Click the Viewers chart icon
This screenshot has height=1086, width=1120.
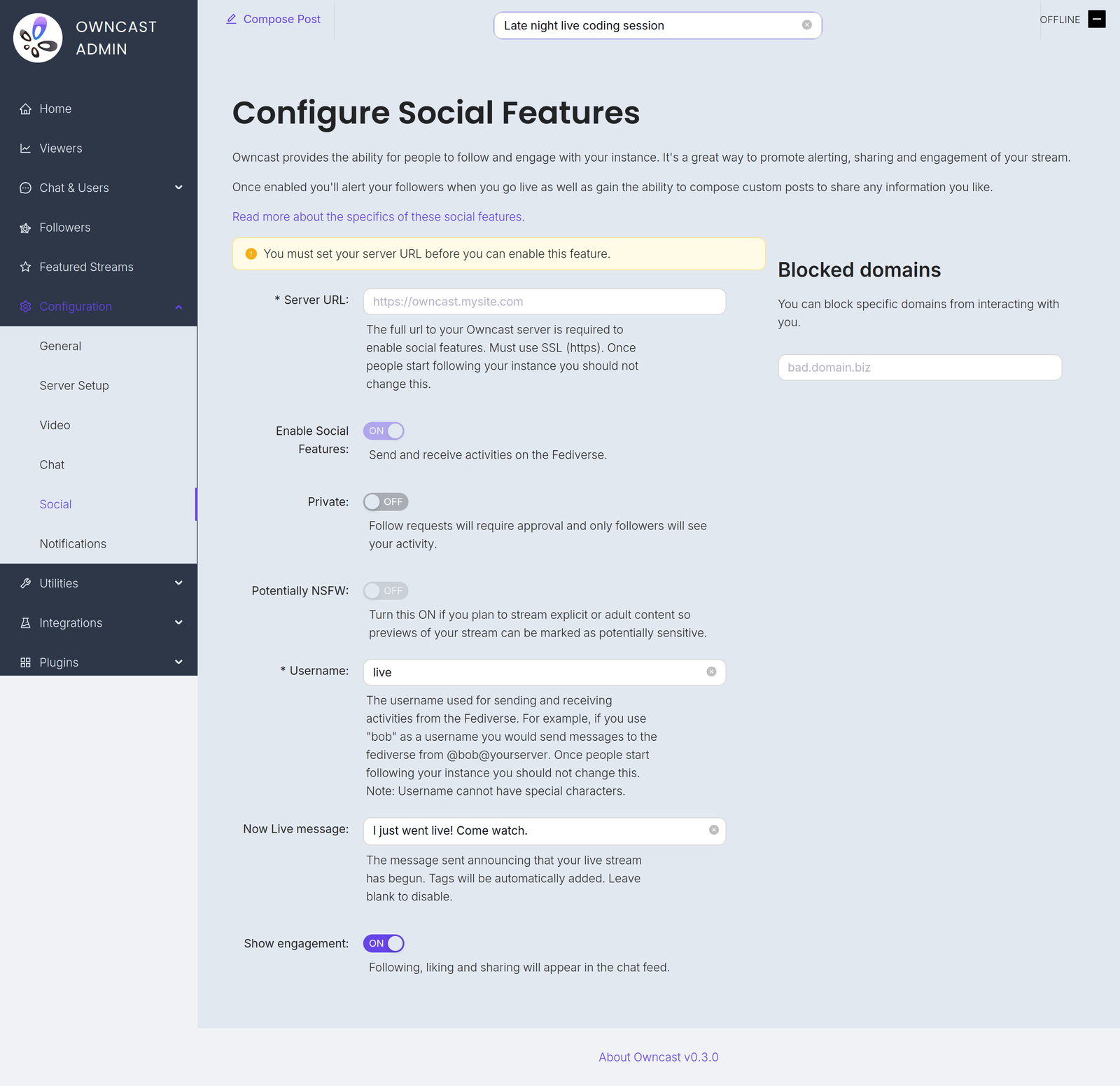[26, 148]
